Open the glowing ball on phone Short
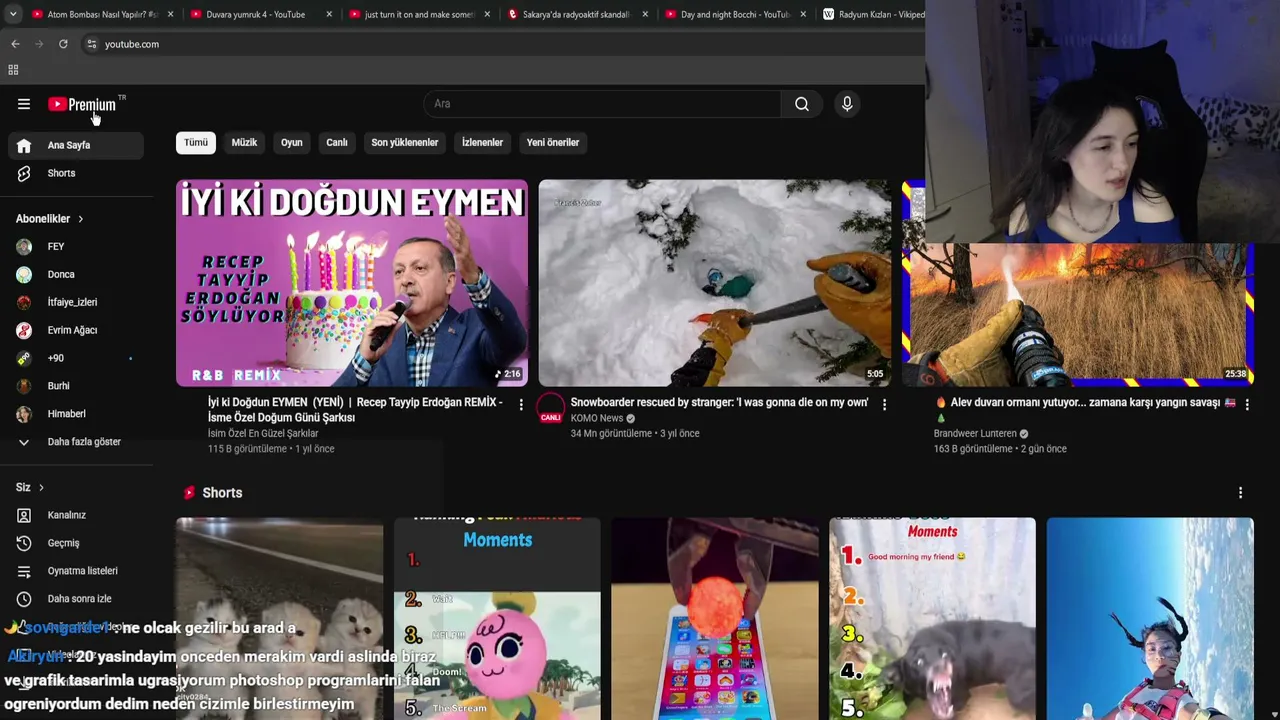The height and width of the screenshot is (720, 1280). 715,619
